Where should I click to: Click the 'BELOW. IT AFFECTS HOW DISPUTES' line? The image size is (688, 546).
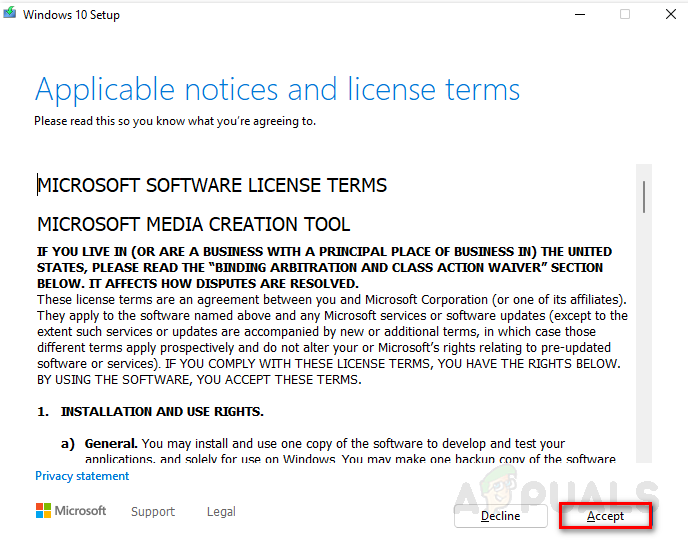coord(198,284)
